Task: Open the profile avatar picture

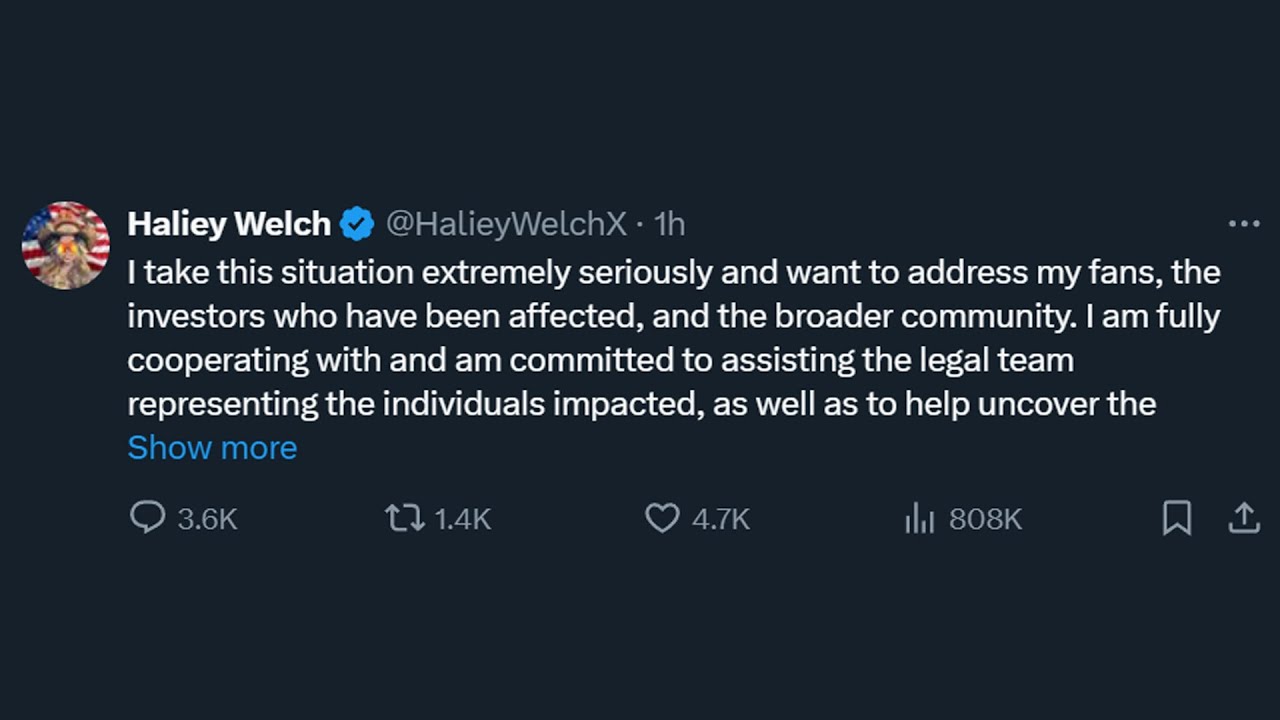Action: click(66, 246)
